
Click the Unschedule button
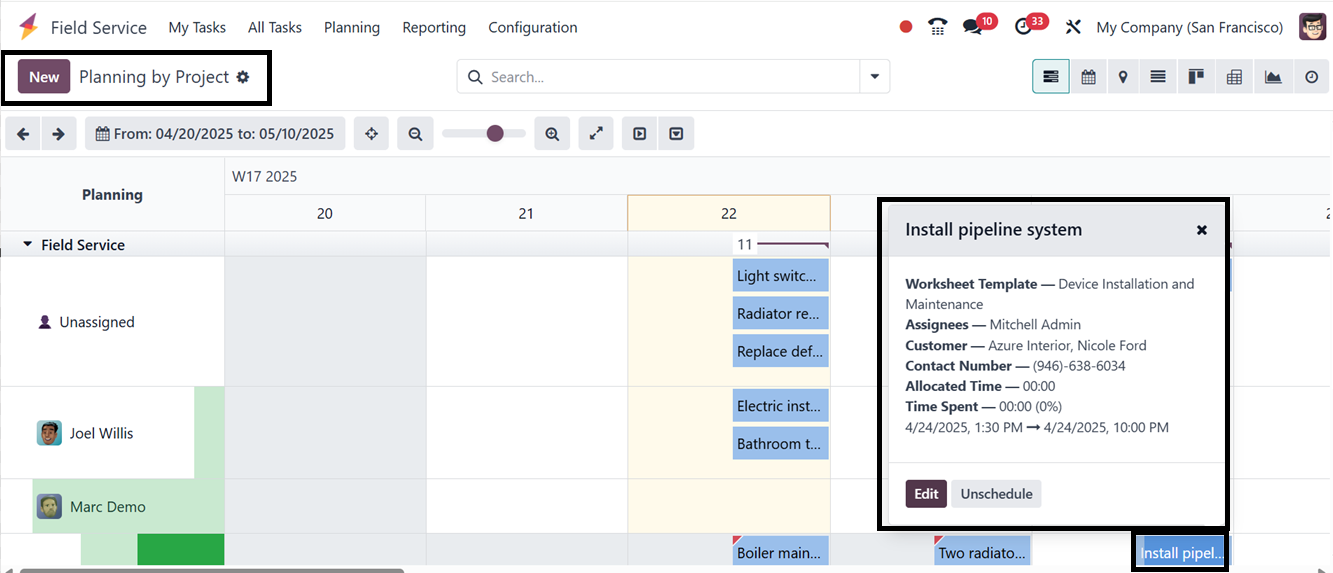coord(996,494)
